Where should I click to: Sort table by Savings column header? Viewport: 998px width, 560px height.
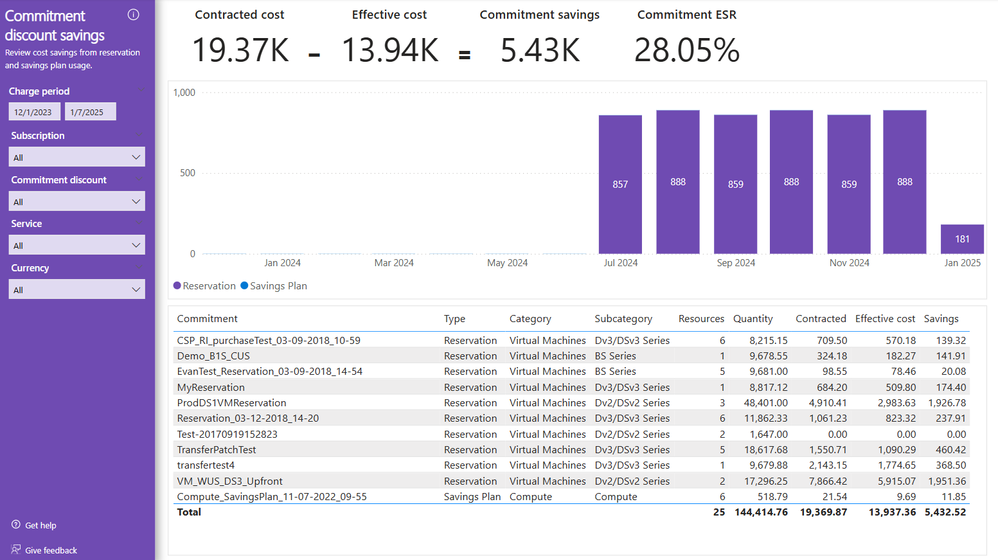[x=941, y=319]
